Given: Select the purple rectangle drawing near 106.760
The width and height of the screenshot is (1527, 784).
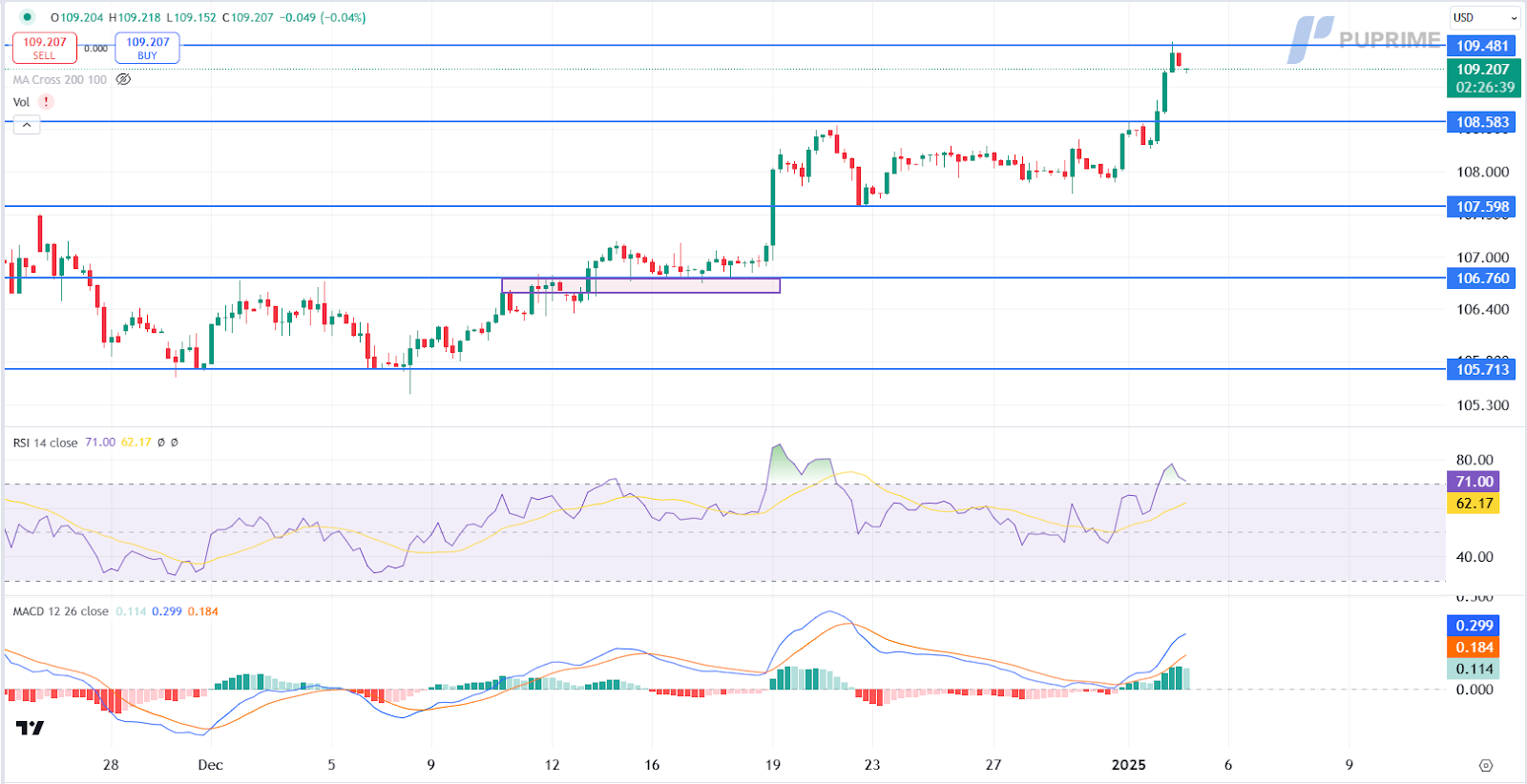Looking at the screenshot, I should 640,285.
